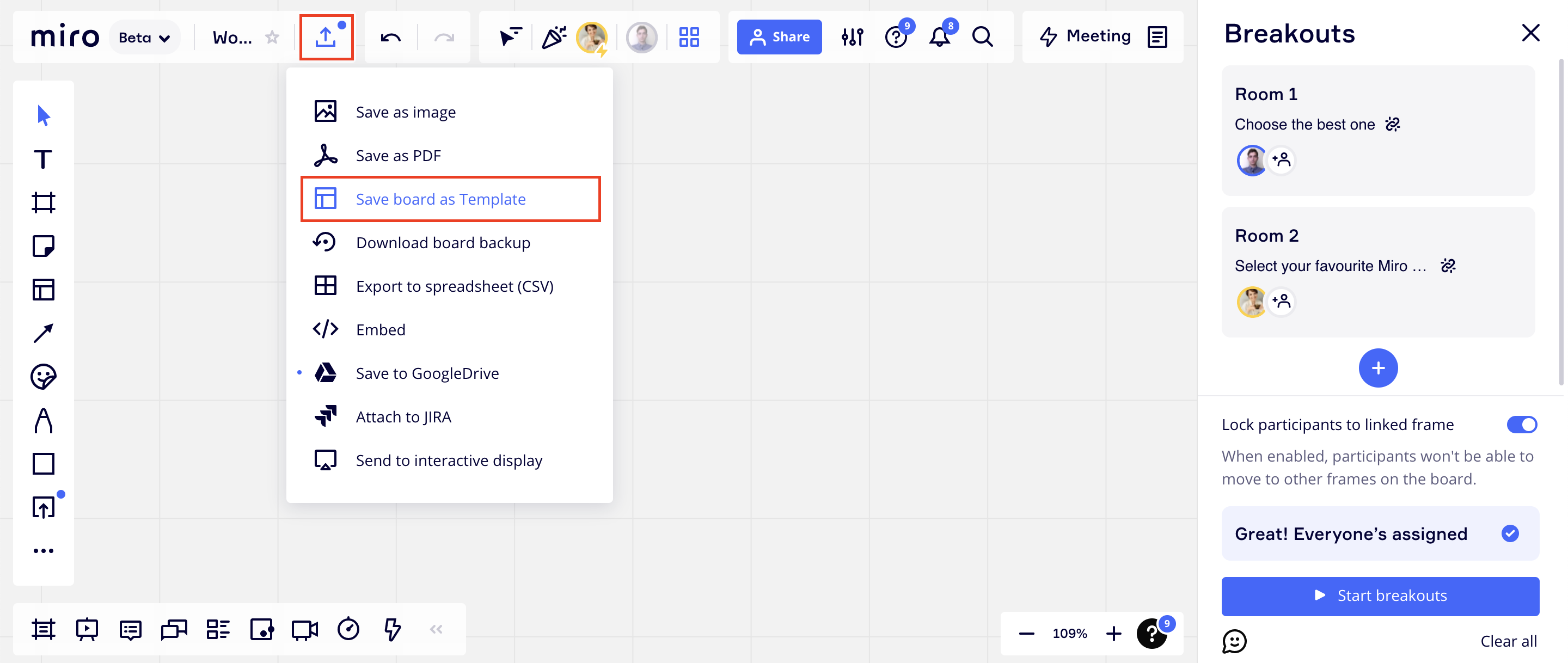1568x663 pixels.
Task: Click the export board upload icon
Action: click(x=326, y=37)
